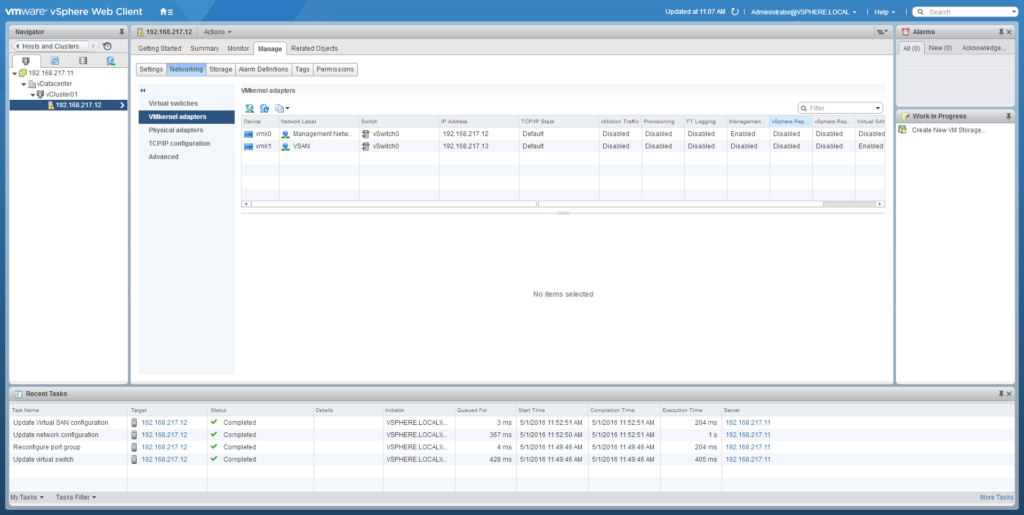This screenshot has height=515, width=1024.
Task: Open the copy/export dropdown in adapters toolbar
Action: (282, 108)
